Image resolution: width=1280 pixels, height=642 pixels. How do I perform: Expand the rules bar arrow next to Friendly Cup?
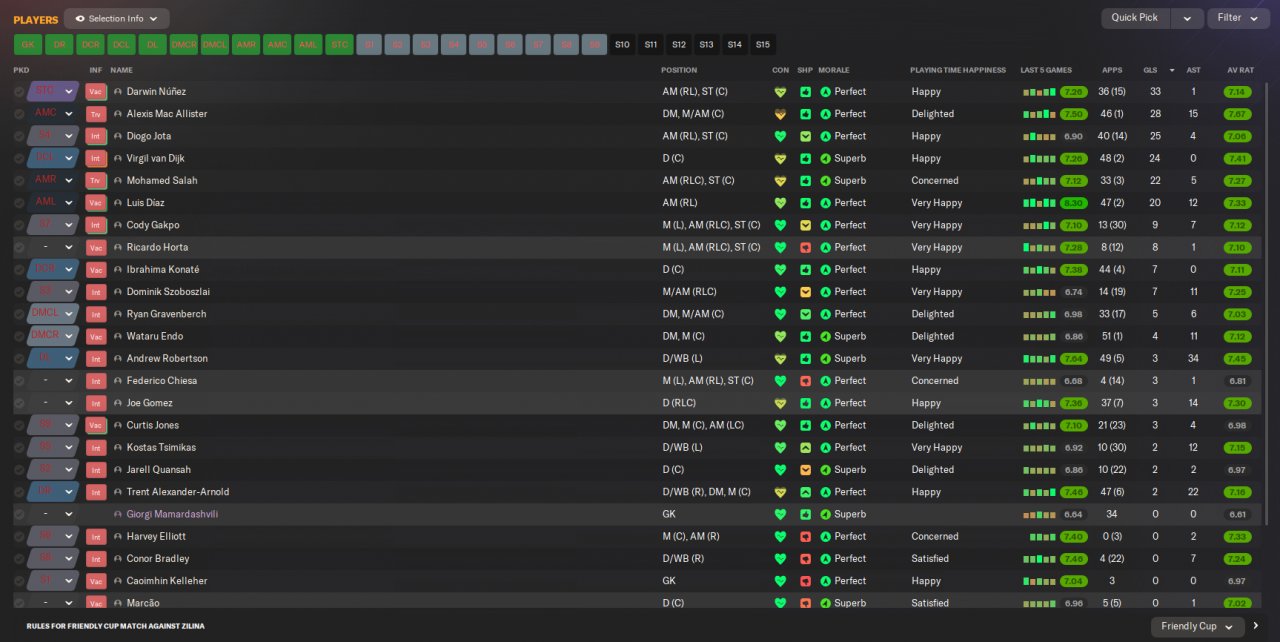[x=1256, y=626]
